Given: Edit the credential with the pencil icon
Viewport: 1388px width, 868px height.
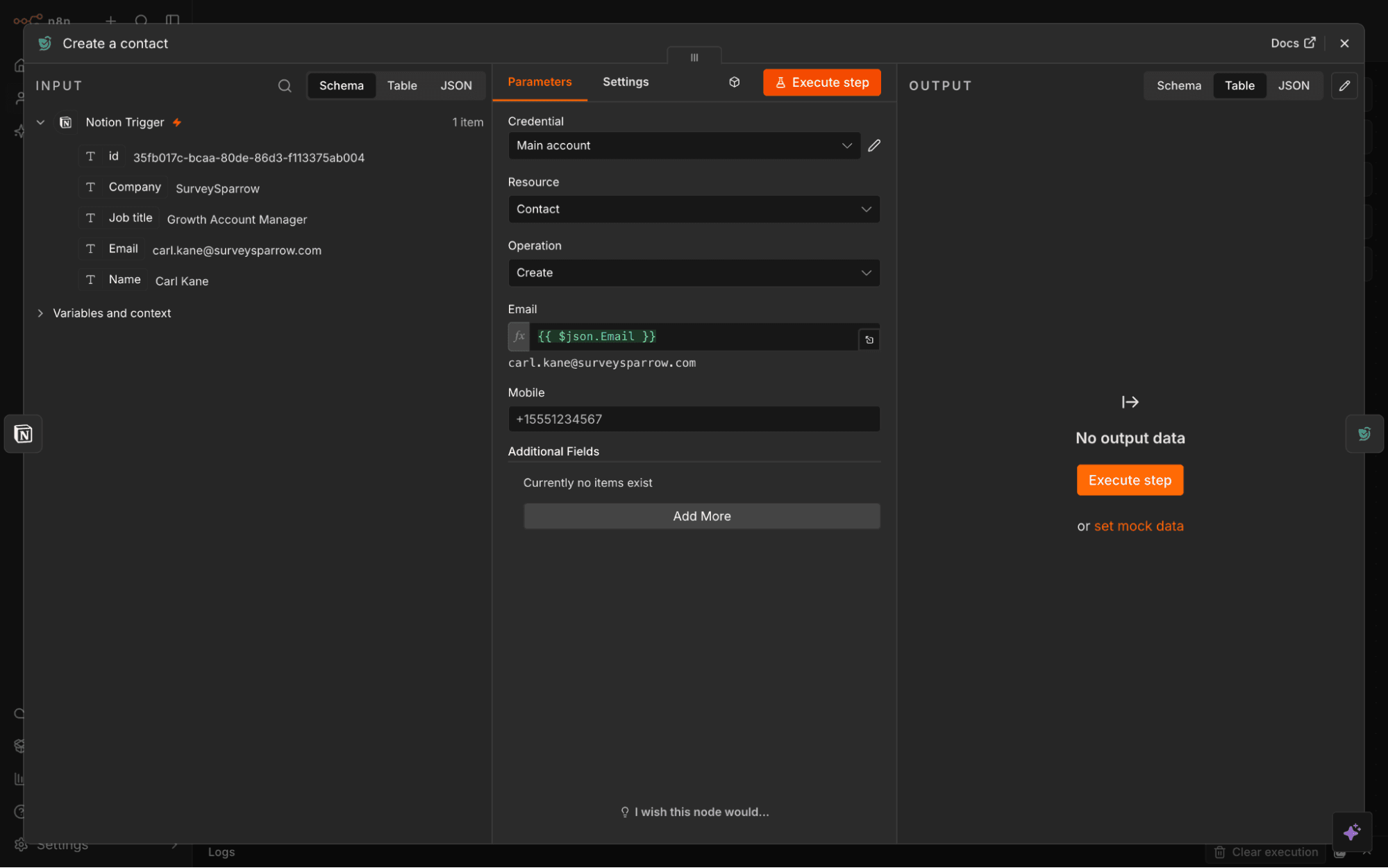Looking at the screenshot, I should tap(874, 145).
